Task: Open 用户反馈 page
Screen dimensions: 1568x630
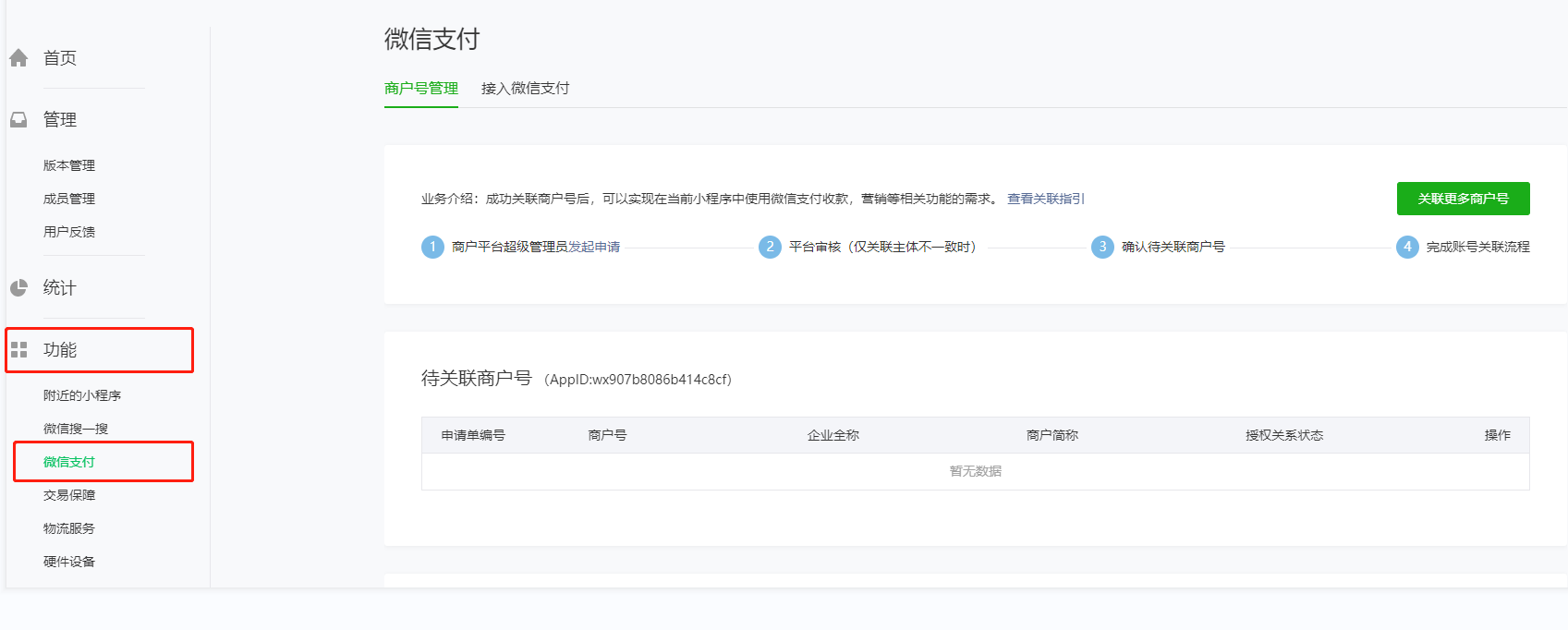Action: click(69, 232)
